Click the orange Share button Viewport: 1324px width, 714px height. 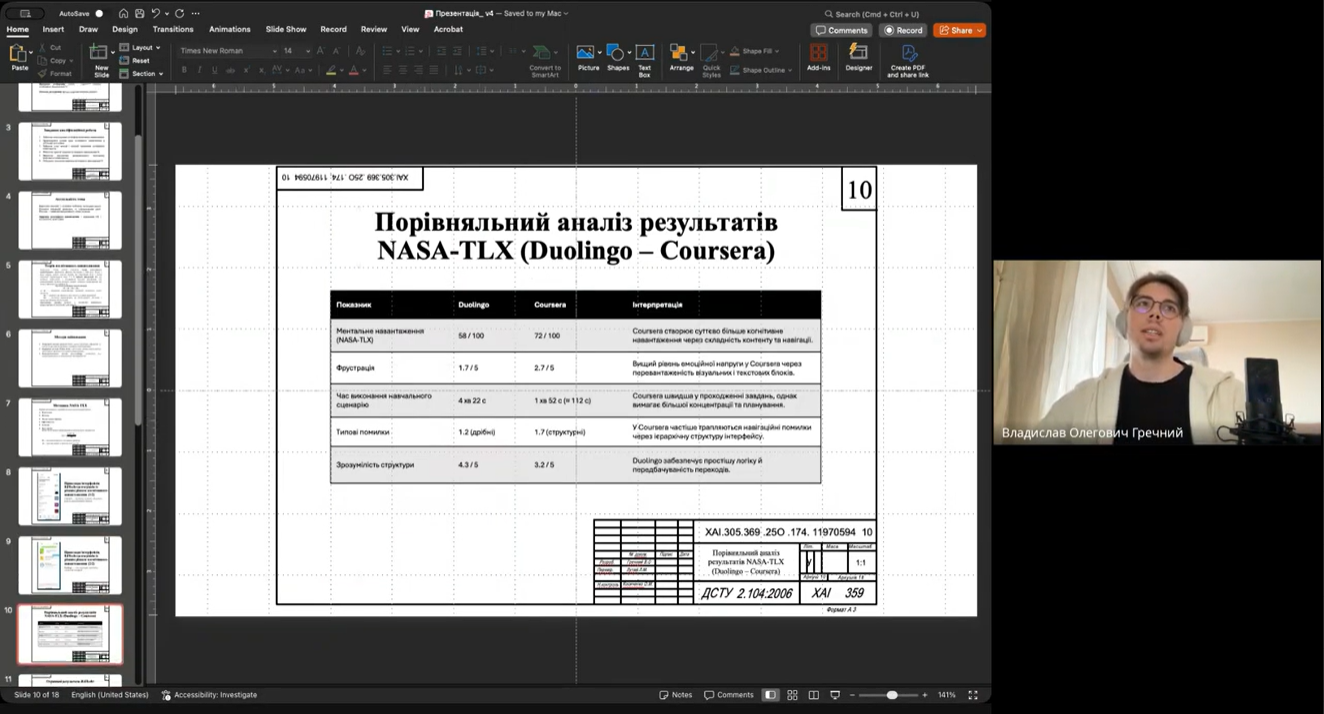pyautogui.click(x=959, y=30)
